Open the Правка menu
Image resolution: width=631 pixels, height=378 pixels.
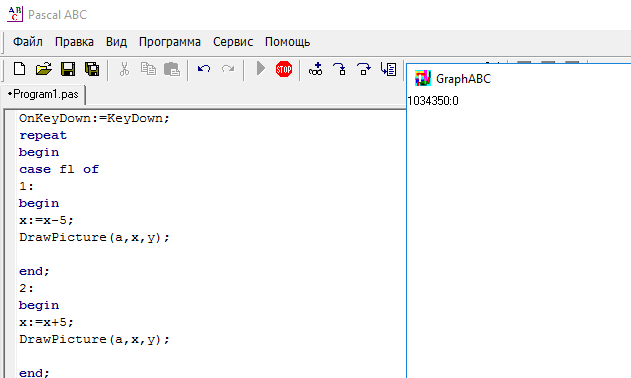point(74,42)
